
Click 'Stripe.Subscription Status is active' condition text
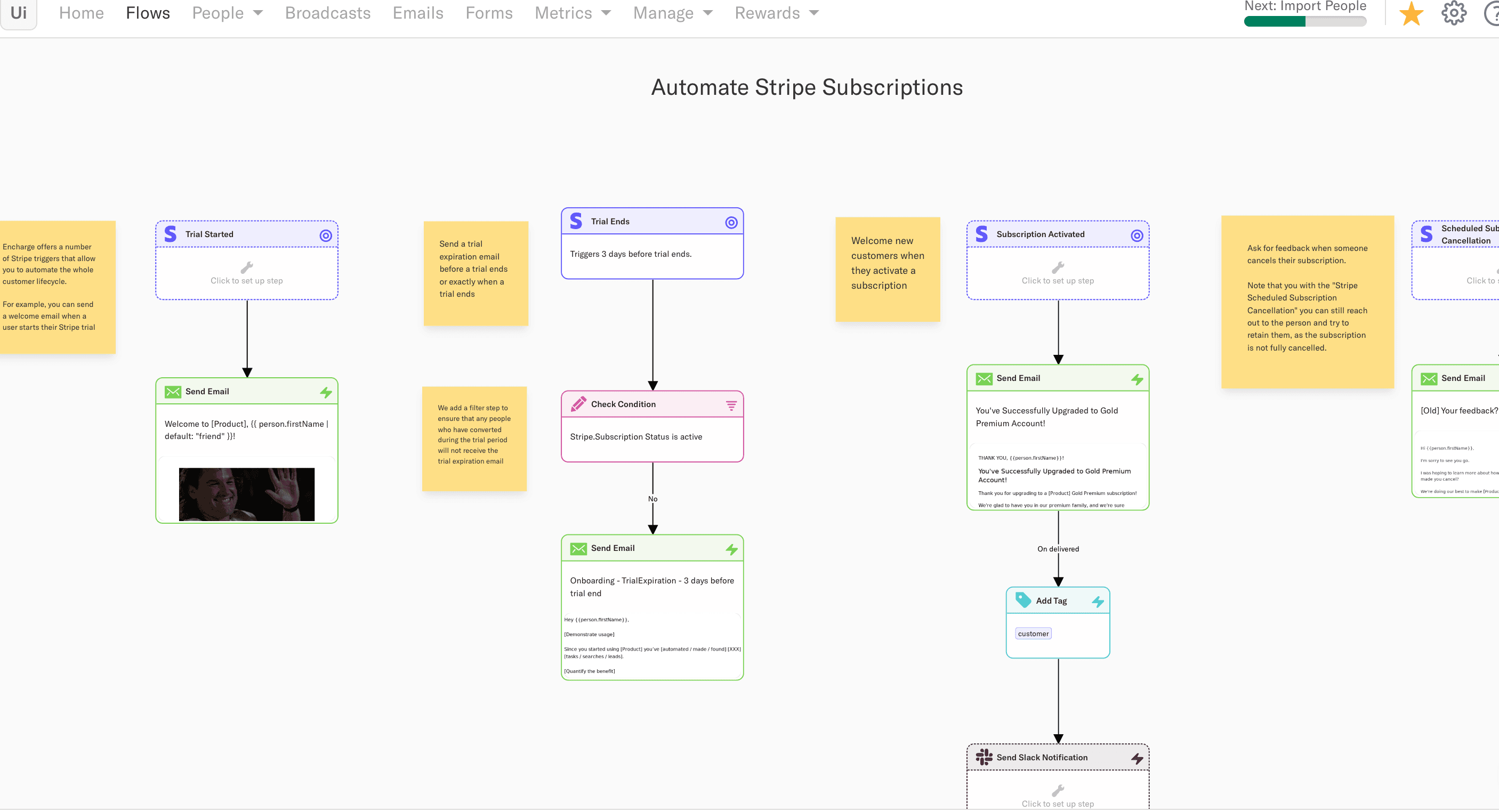(636, 436)
